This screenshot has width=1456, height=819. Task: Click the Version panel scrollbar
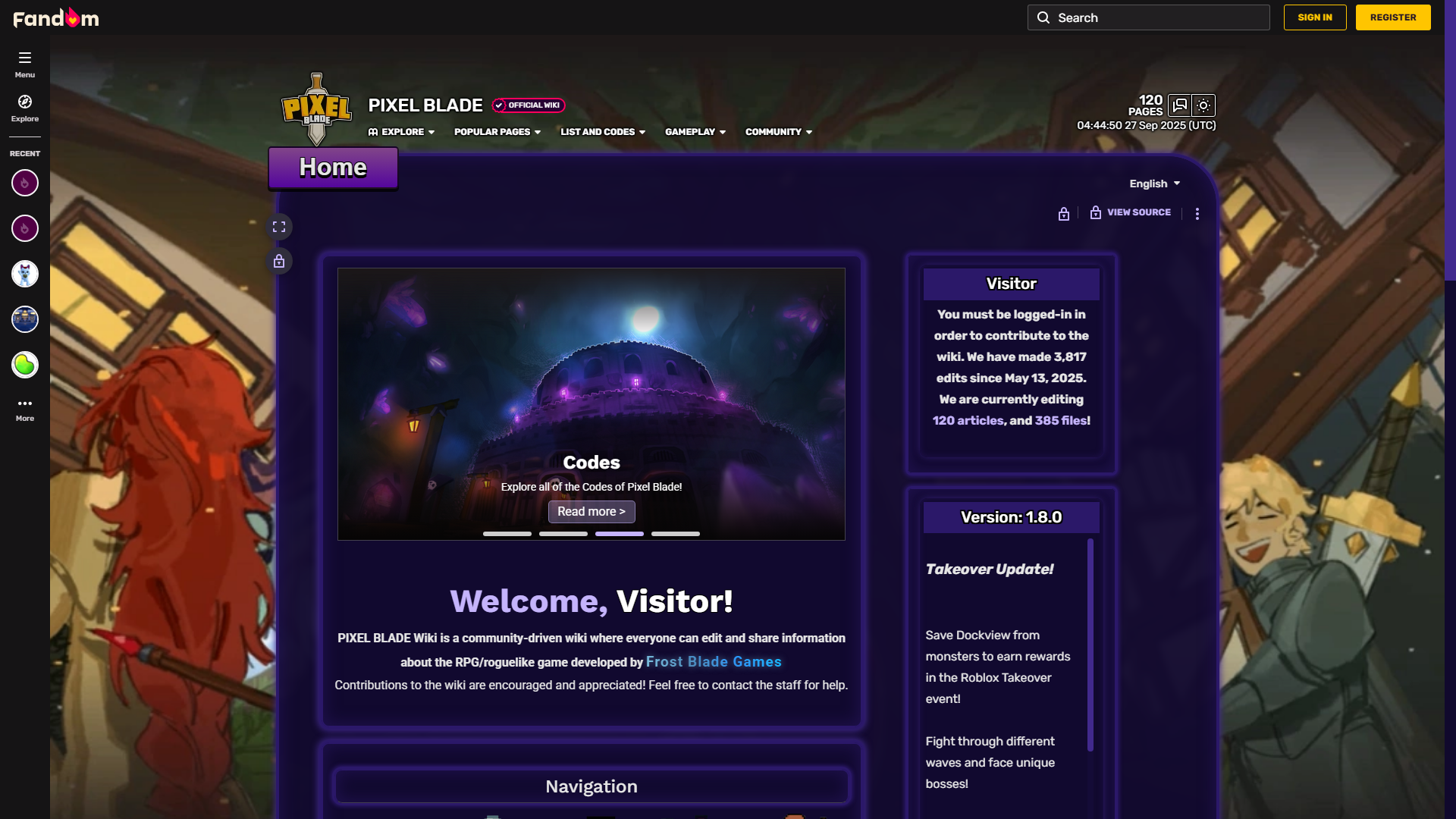point(1090,645)
